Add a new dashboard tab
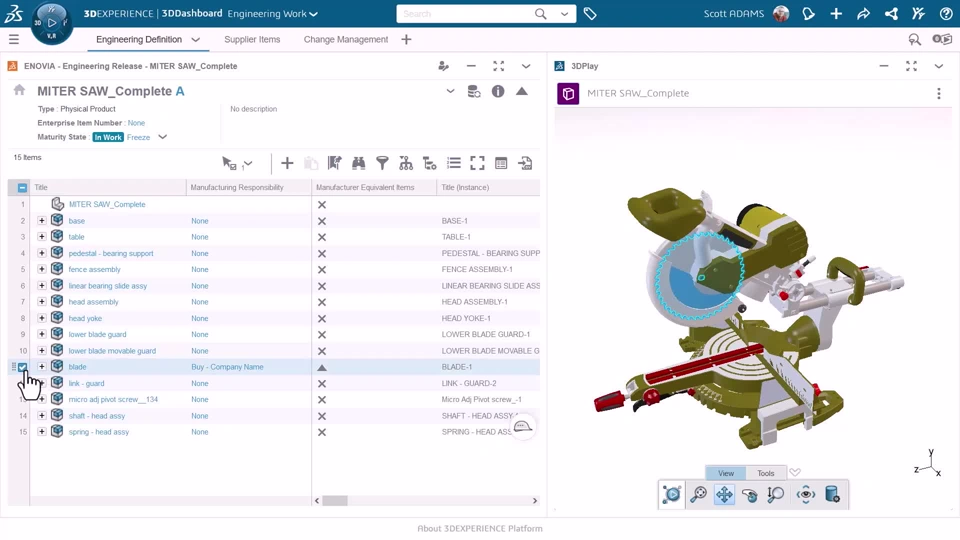The width and height of the screenshot is (960, 540). 406,39
